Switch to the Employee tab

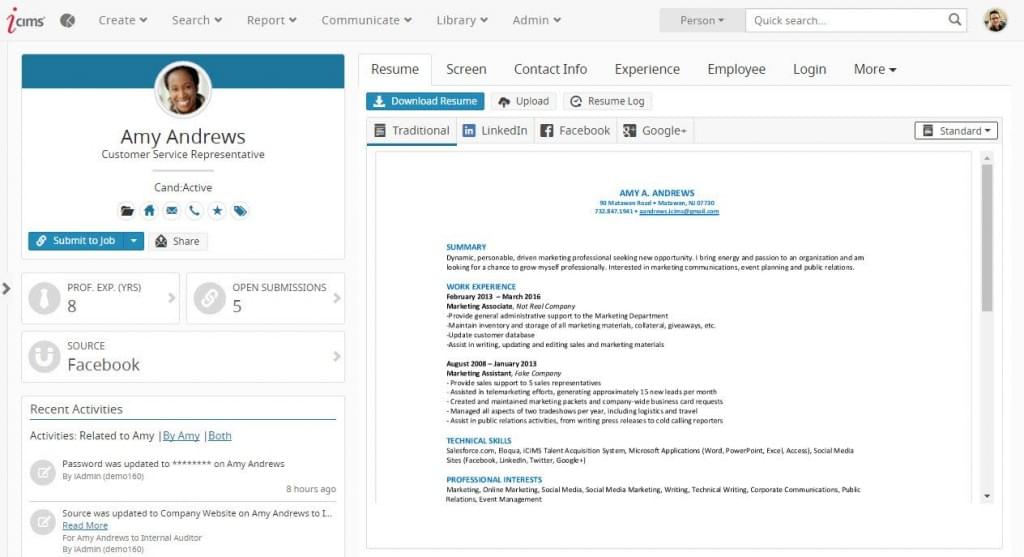[736, 69]
